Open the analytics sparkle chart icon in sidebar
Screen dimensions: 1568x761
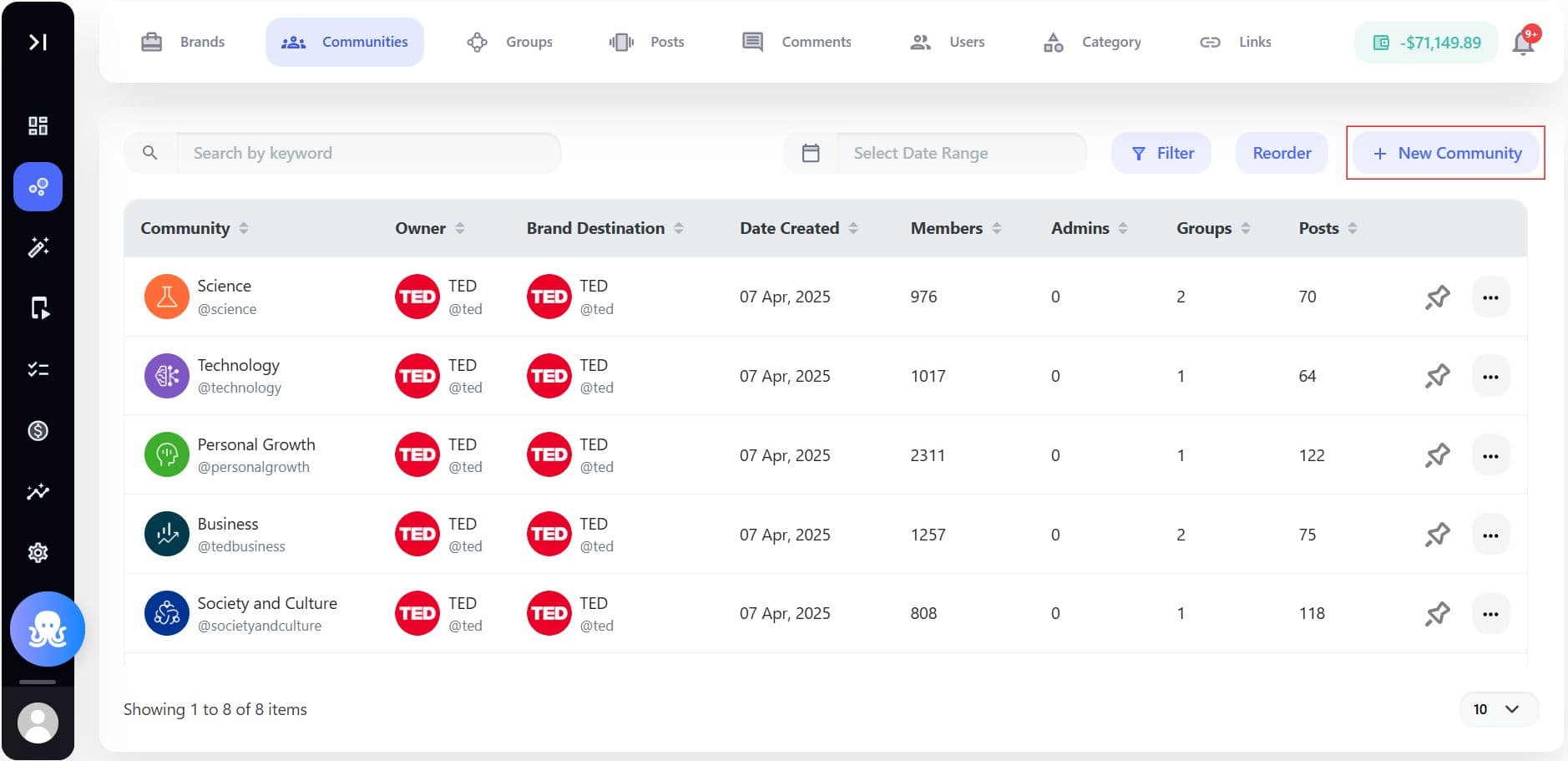pyautogui.click(x=38, y=491)
